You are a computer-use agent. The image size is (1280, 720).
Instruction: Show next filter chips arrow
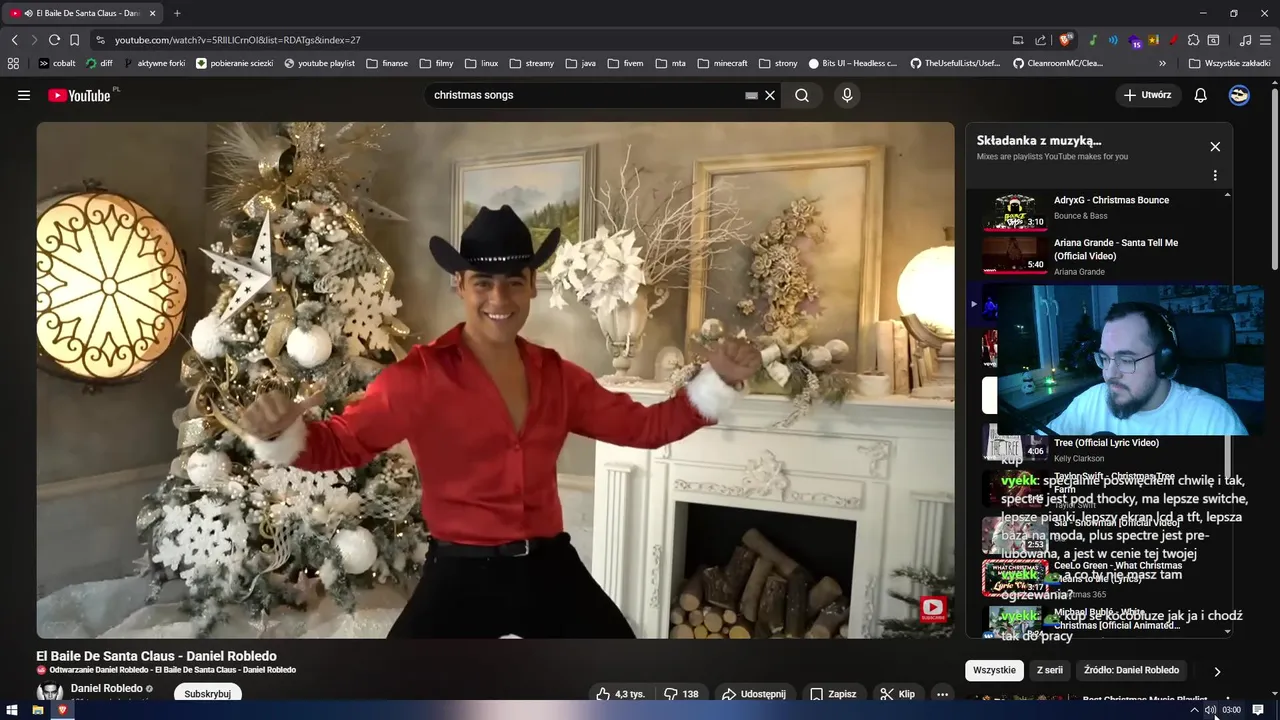click(x=1217, y=671)
